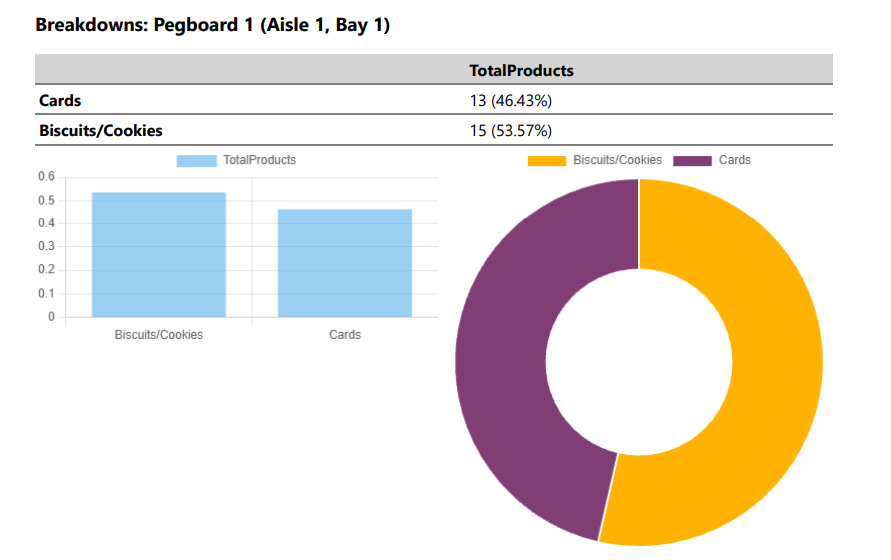
Task: Click the blue TotalProducts legend swatch
Action: (x=196, y=161)
